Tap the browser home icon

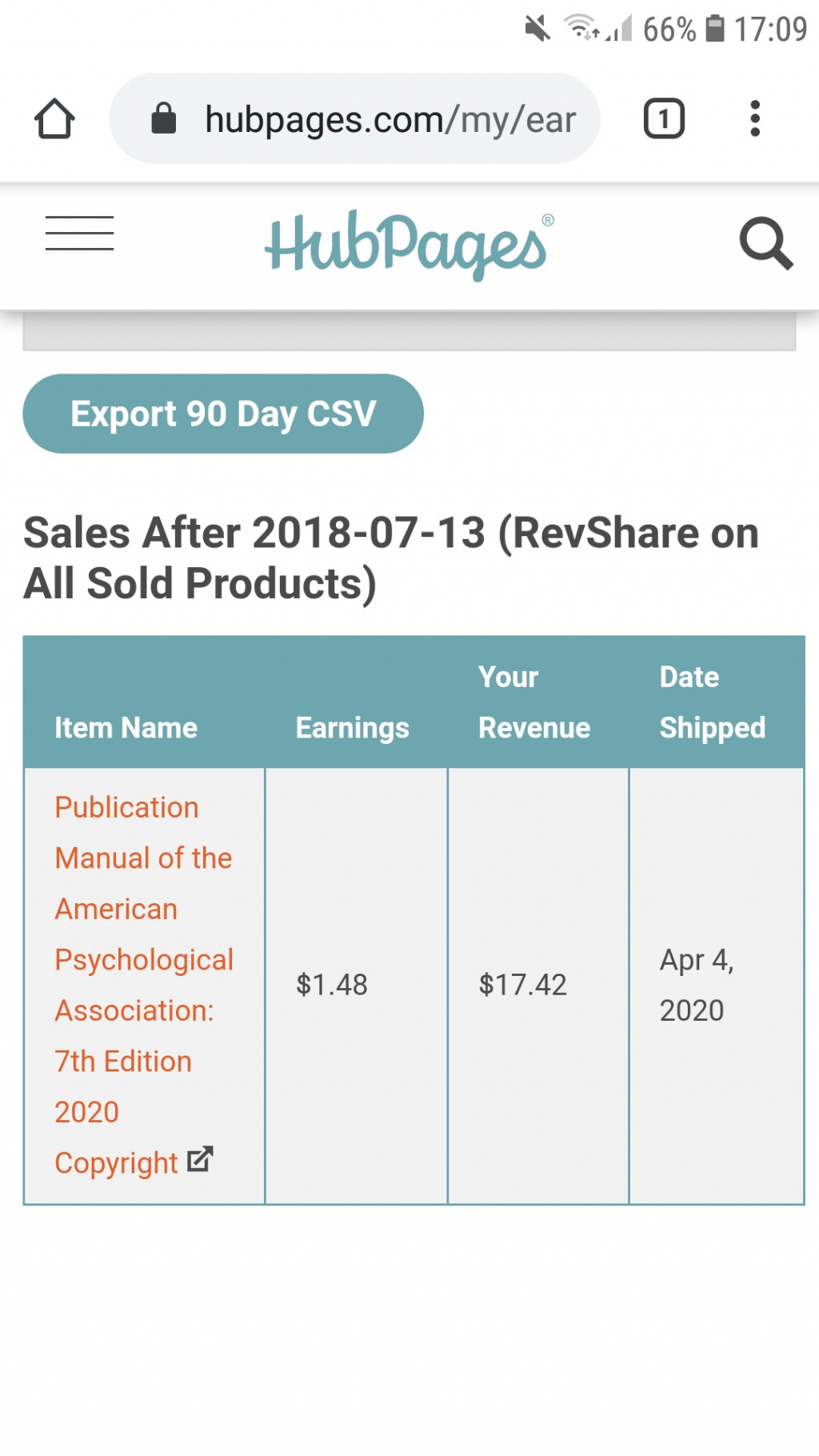54,119
